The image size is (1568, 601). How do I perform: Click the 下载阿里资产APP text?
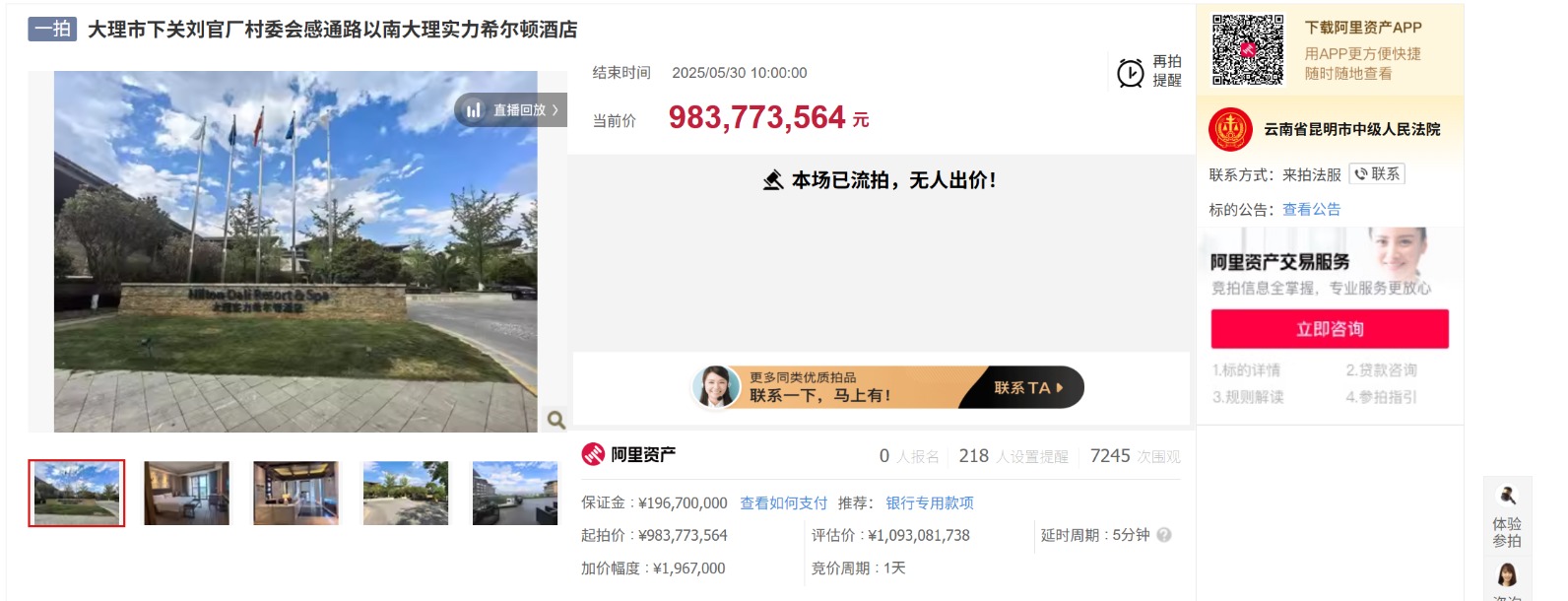pos(1363,28)
